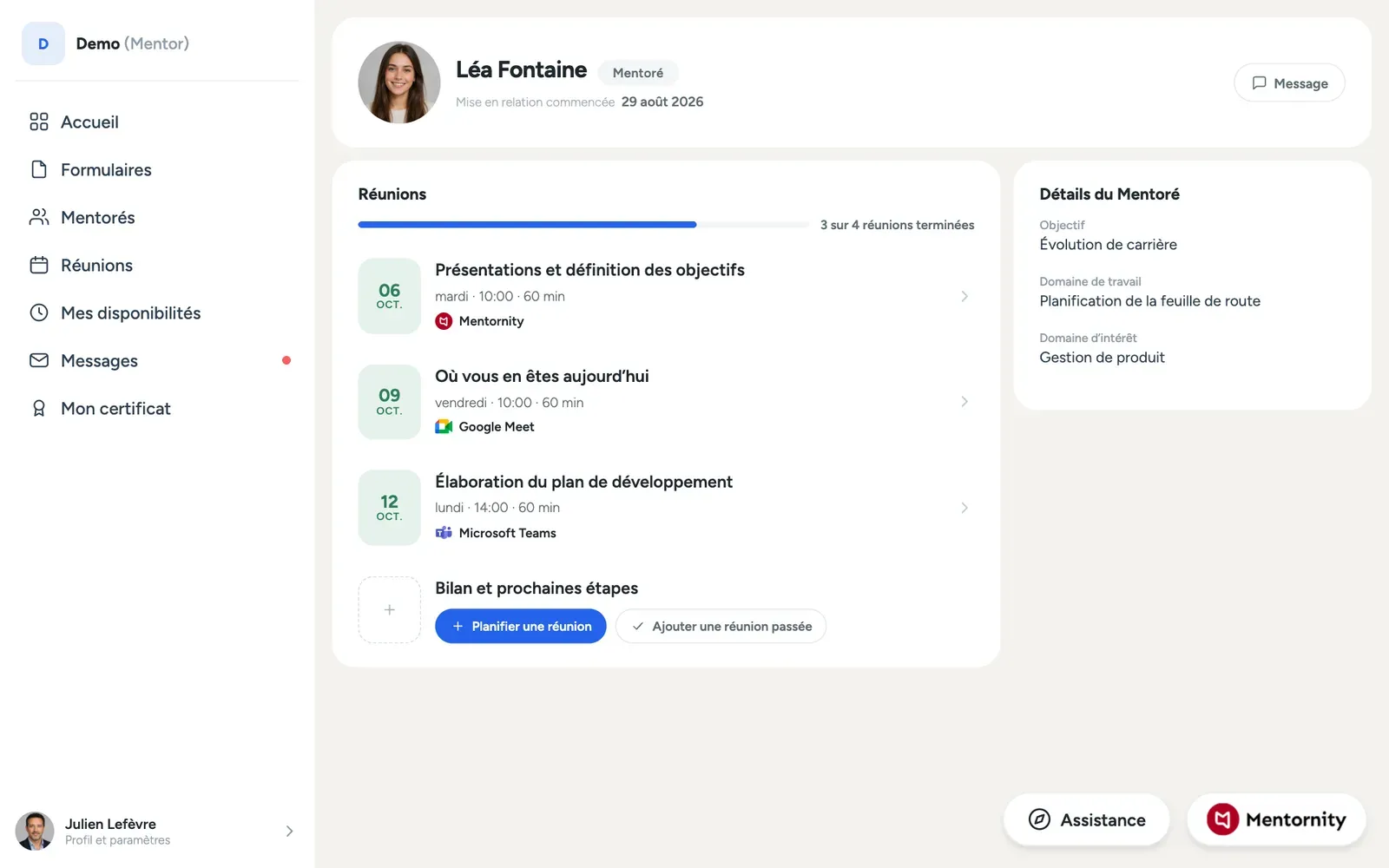Screen dimensions: 1389x868
Task: Click the Accueil grid icon
Action: click(x=39, y=122)
